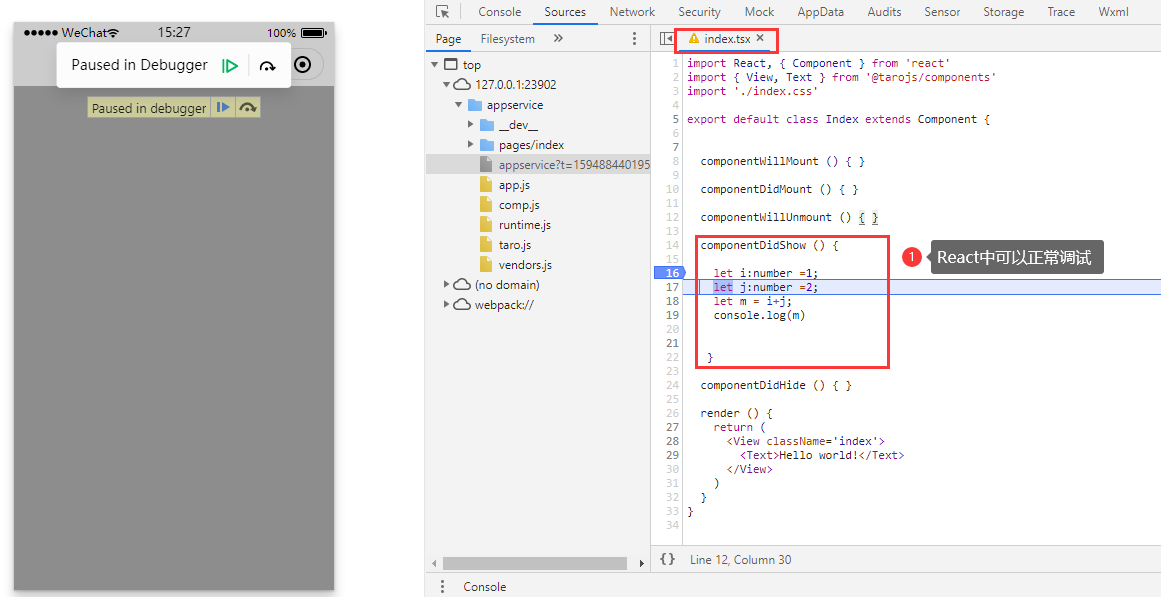Toggle the breakpoint on line 16
This screenshot has height=597, width=1161.
[x=670, y=272]
